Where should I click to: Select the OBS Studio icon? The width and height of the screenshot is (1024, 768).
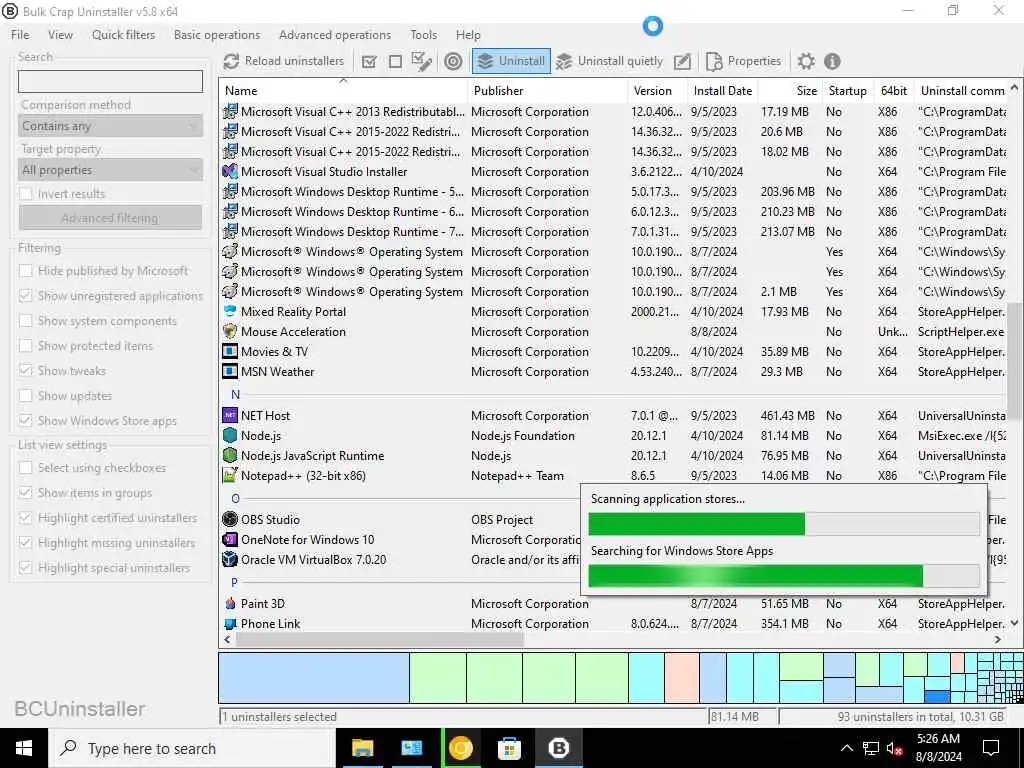[x=230, y=519]
